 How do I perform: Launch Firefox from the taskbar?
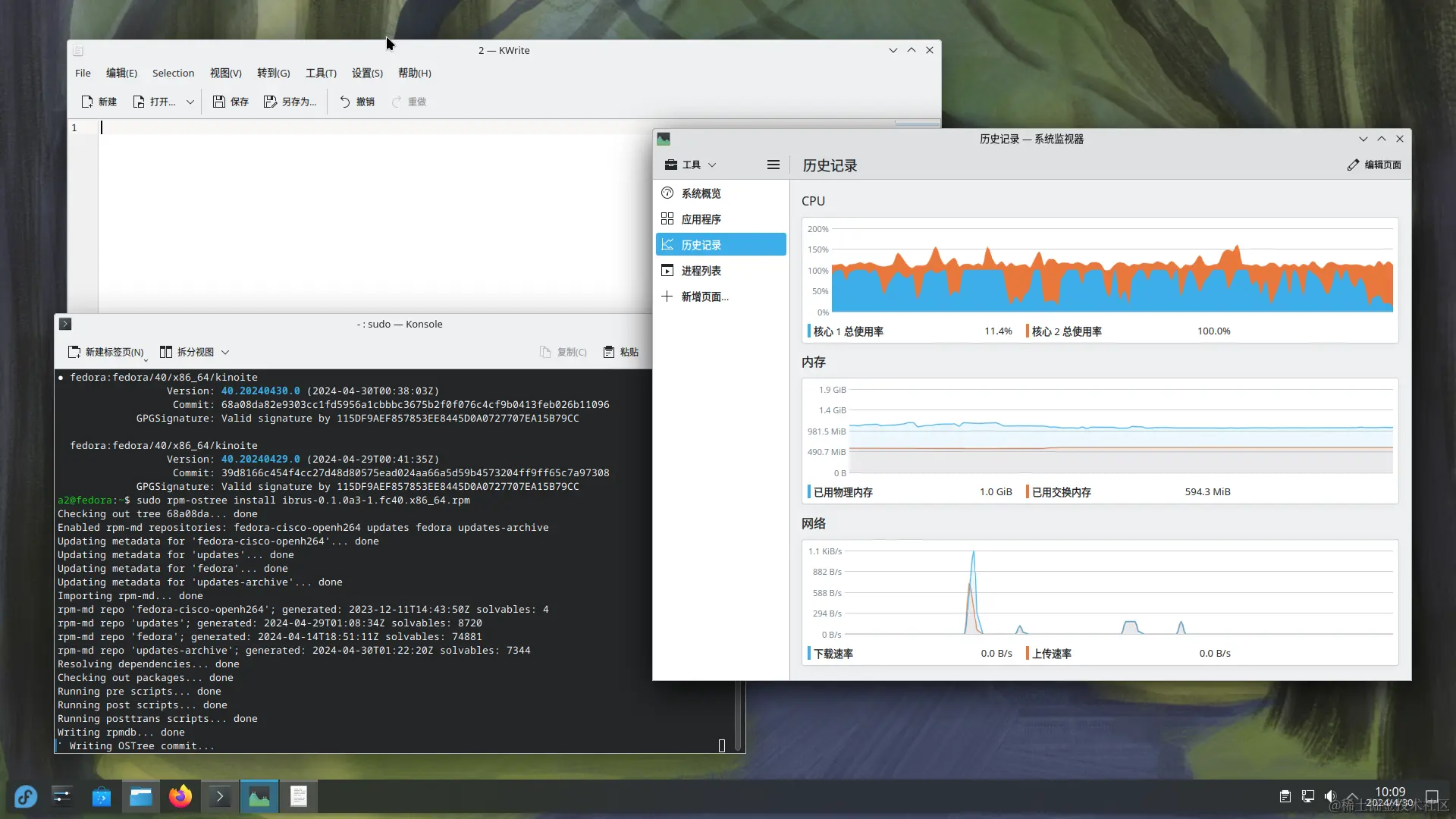180,796
